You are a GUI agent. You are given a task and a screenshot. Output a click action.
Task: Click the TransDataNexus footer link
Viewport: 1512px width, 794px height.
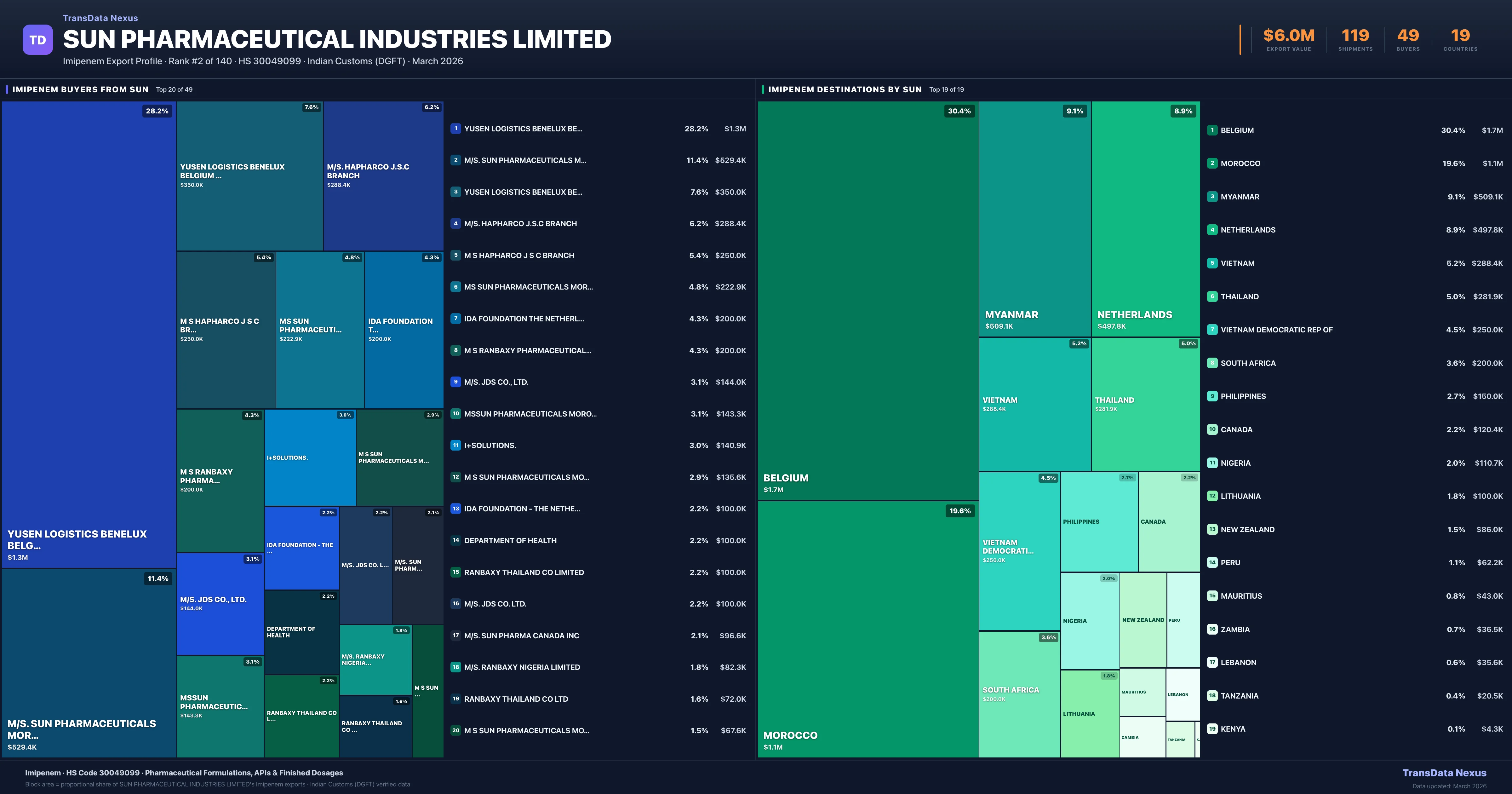pos(1444,773)
